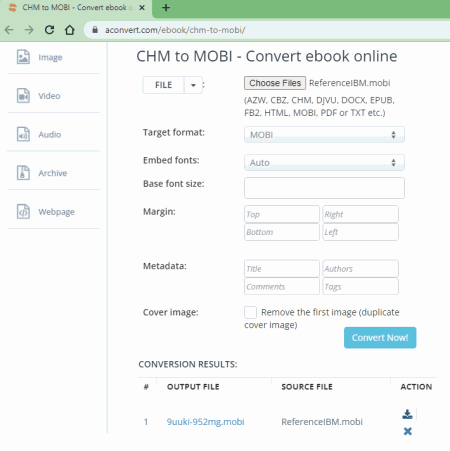Open a new browser tab

coord(166,8)
